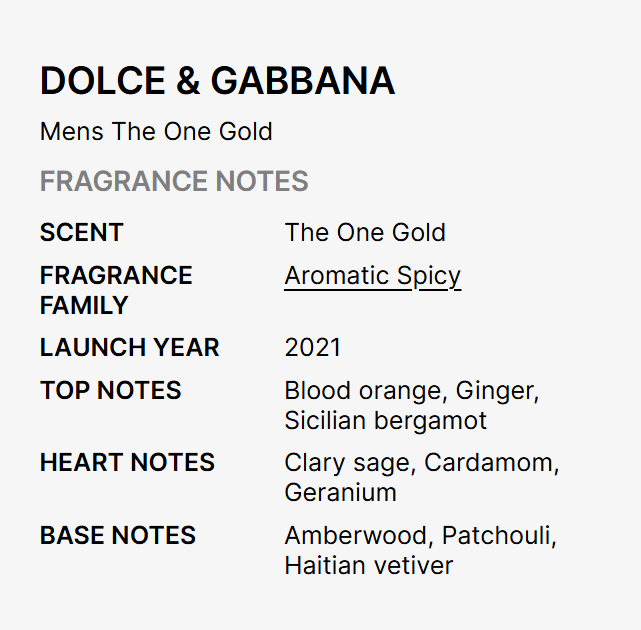Click the HEART NOTES label
This screenshot has width=641, height=630.
point(127,463)
